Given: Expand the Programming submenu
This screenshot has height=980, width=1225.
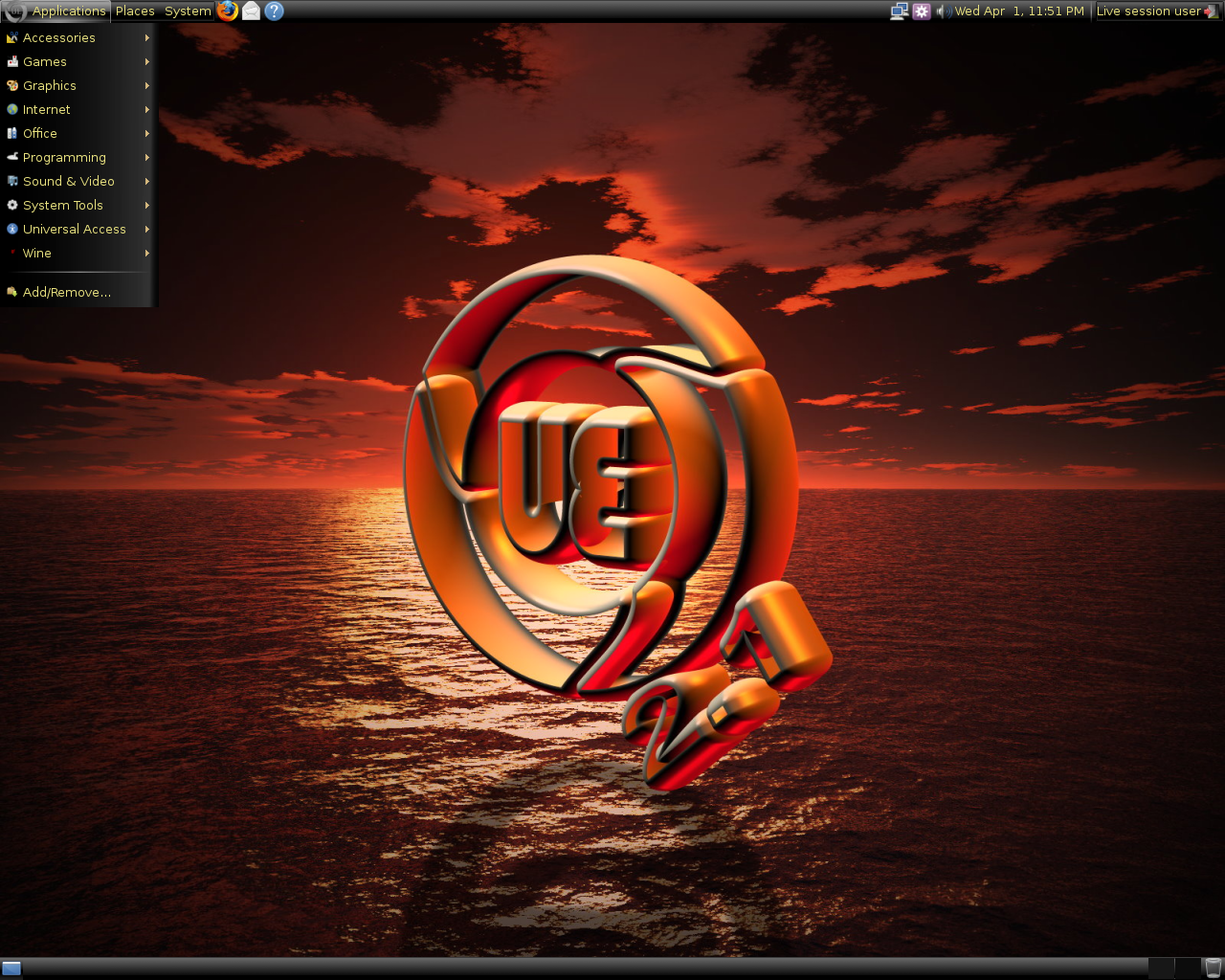Looking at the screenshot, I should click(x=78, y=157).
